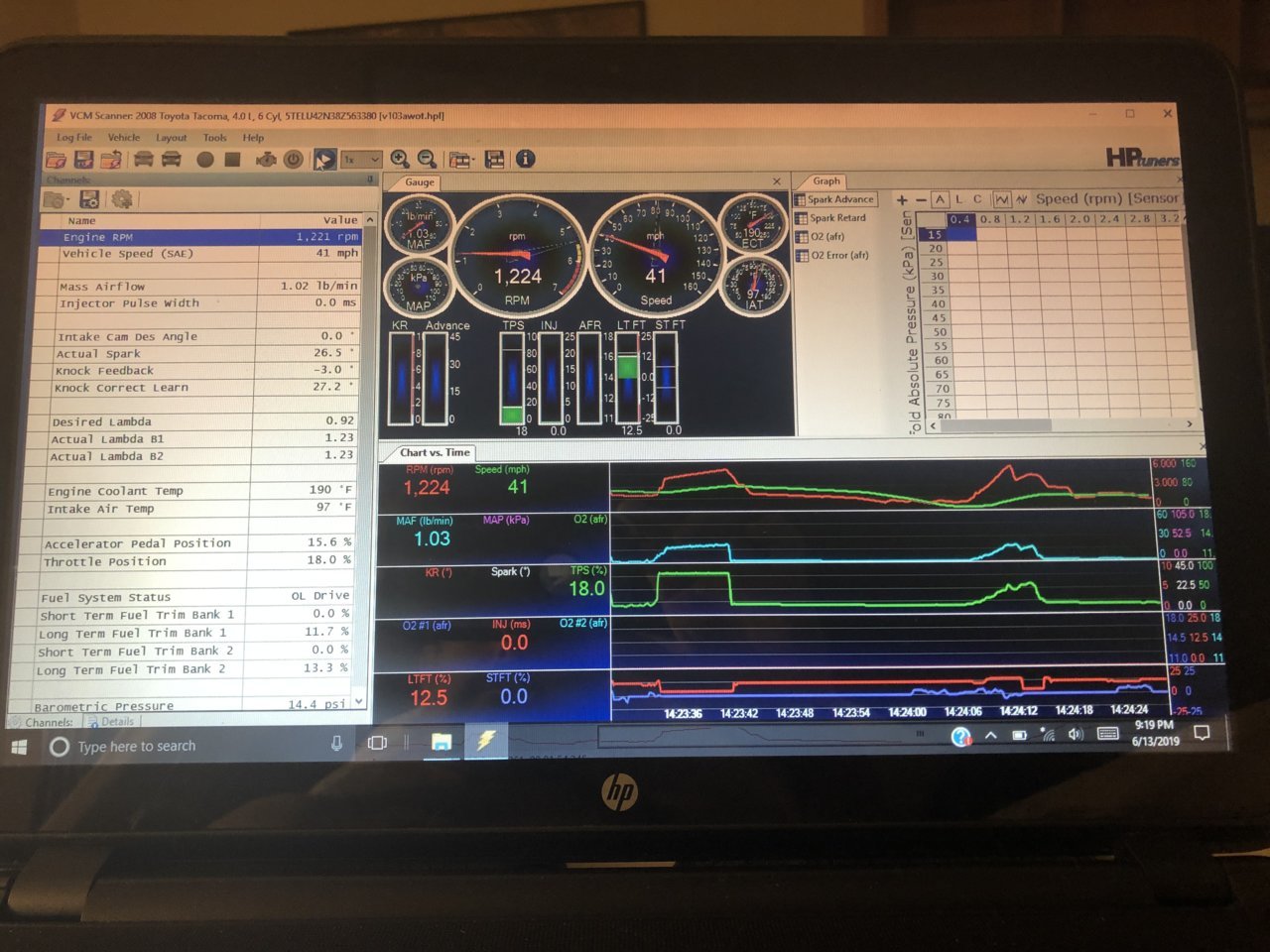Switch to the Gauge tab
Screen dimensions: 1270x952
[419, 181]
